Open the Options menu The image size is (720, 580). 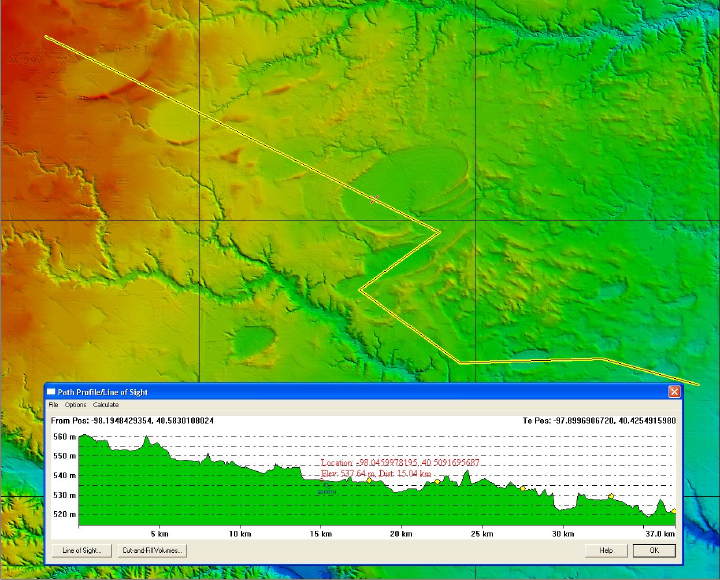click(75, 405)
